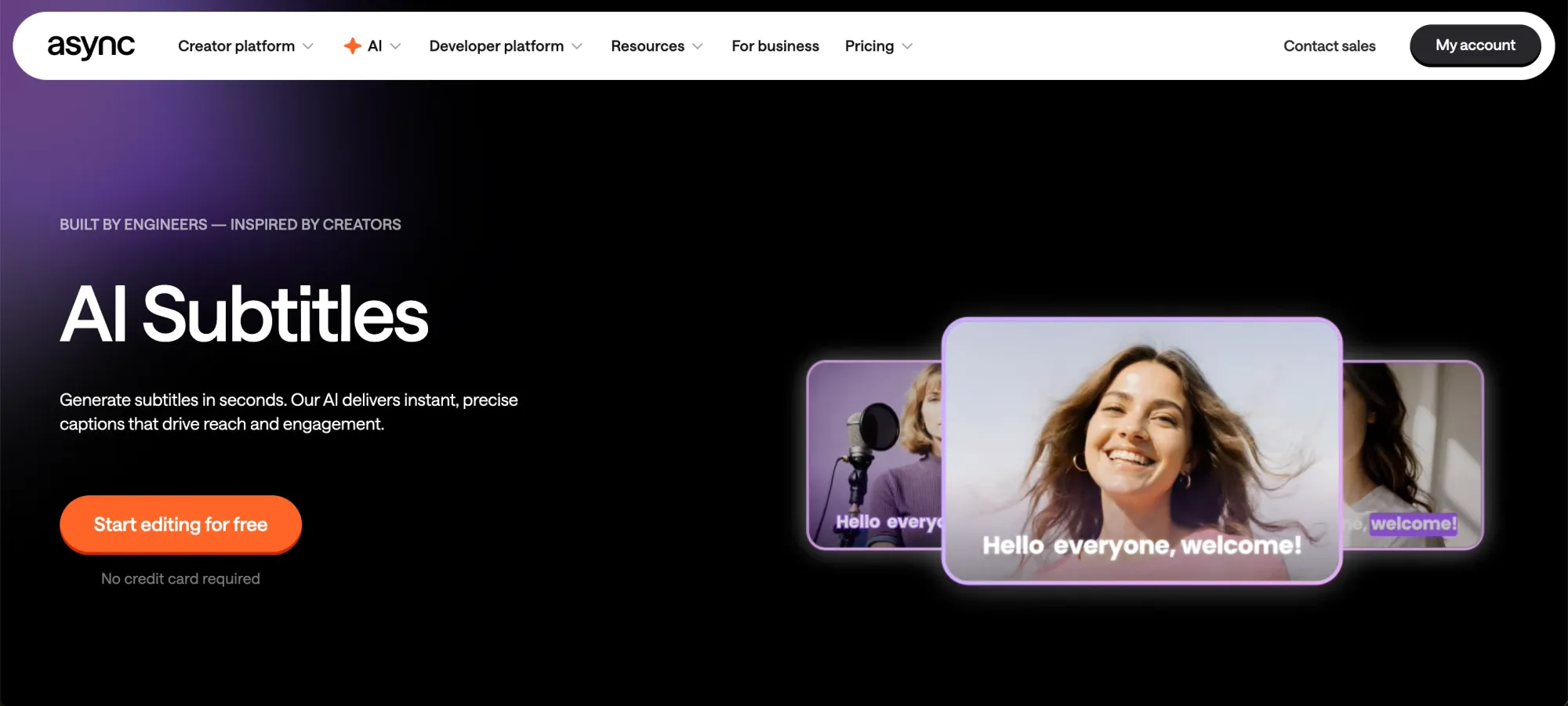Click the orange sparkle AI icon
This screenshot has height=706, width=1568.
pos(352,46)
